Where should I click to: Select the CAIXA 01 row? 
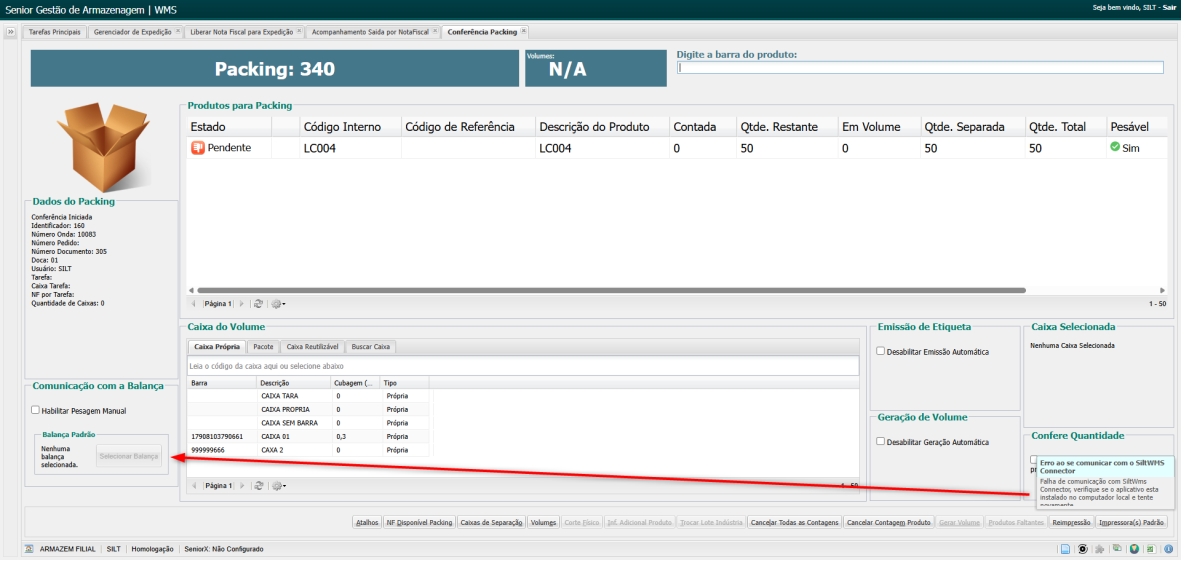tap(308, 437)
